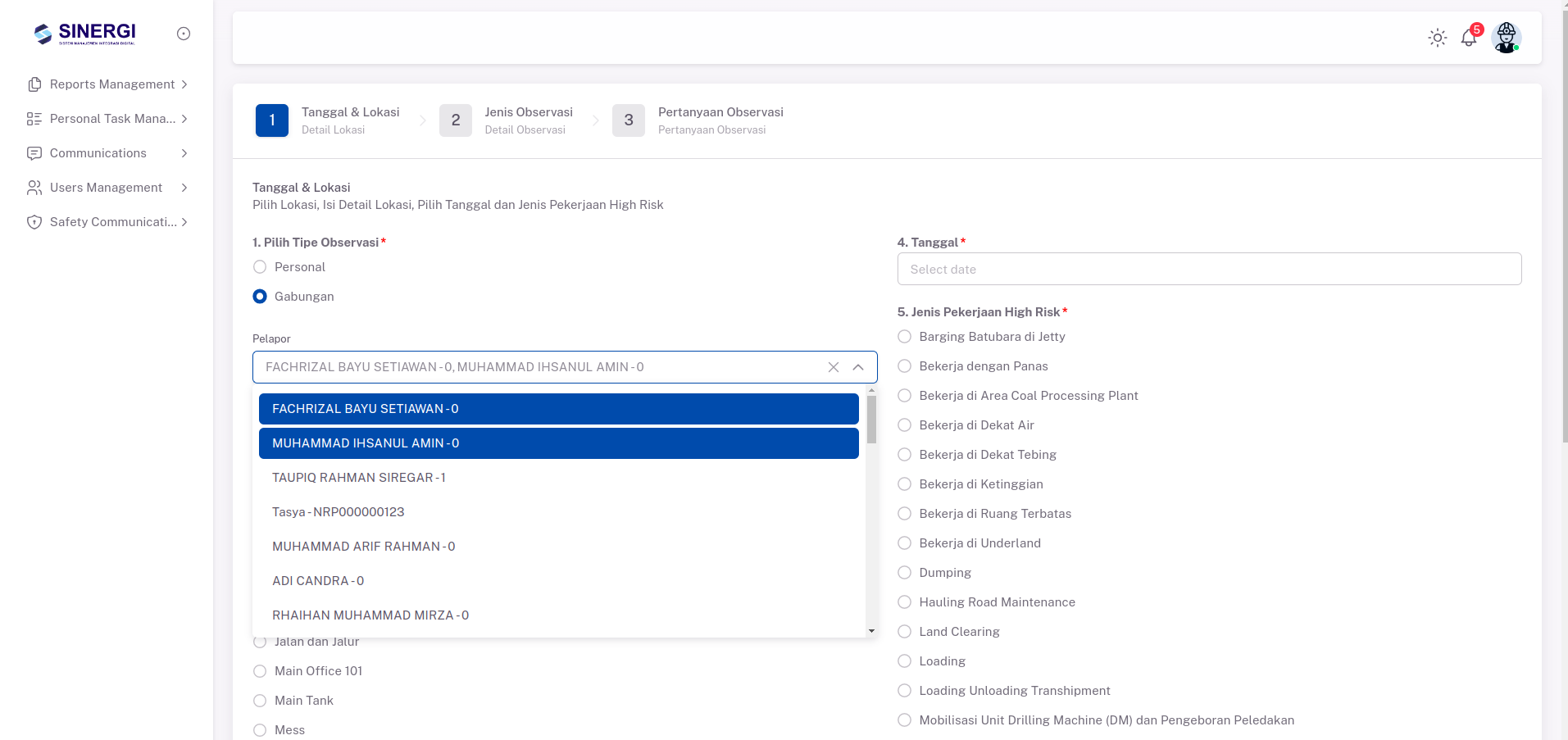Select the Dumping radio option
1568x740 pixels.
tap(905, 573)
